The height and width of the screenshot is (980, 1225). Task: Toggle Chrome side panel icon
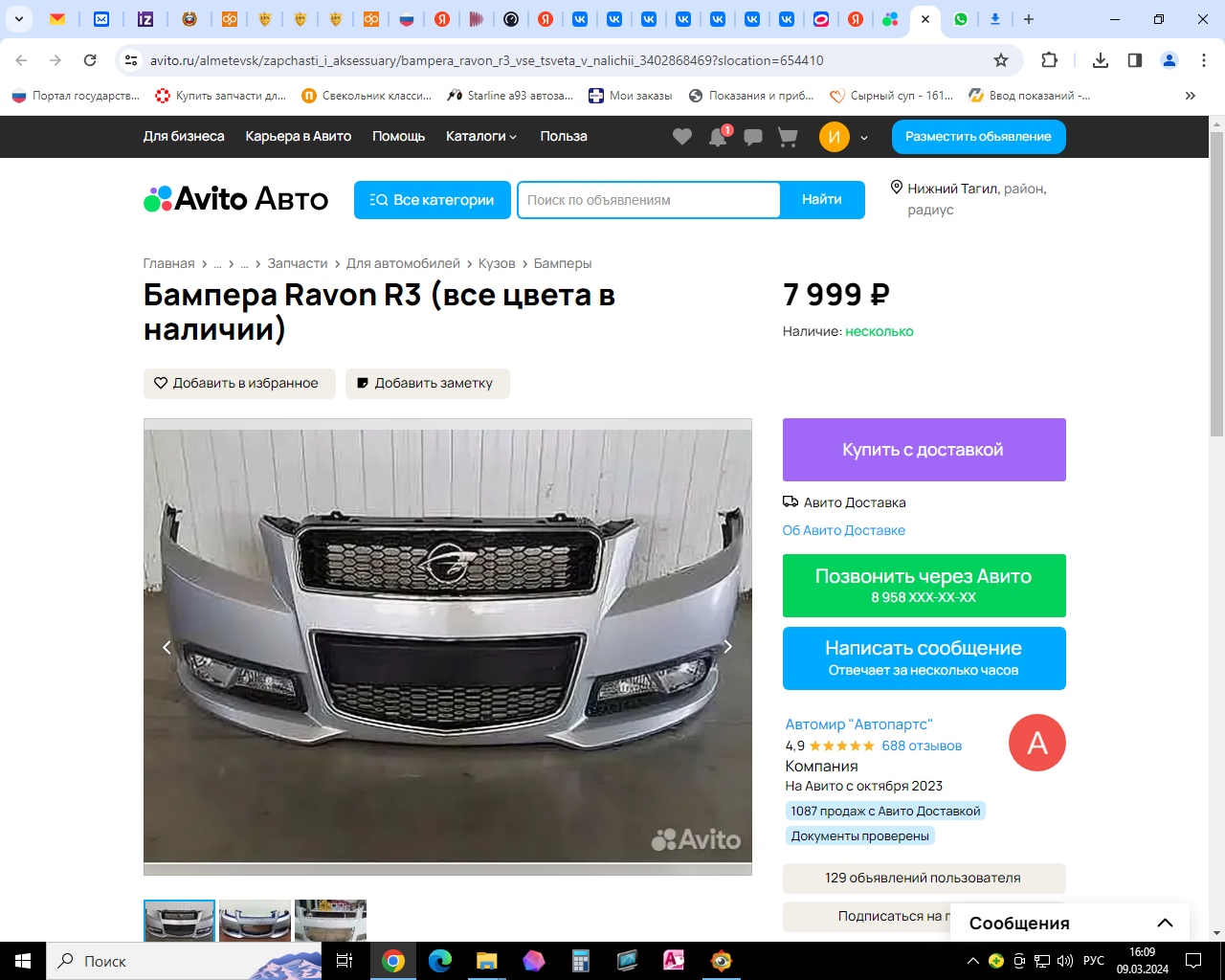[x=1135, y=60]
